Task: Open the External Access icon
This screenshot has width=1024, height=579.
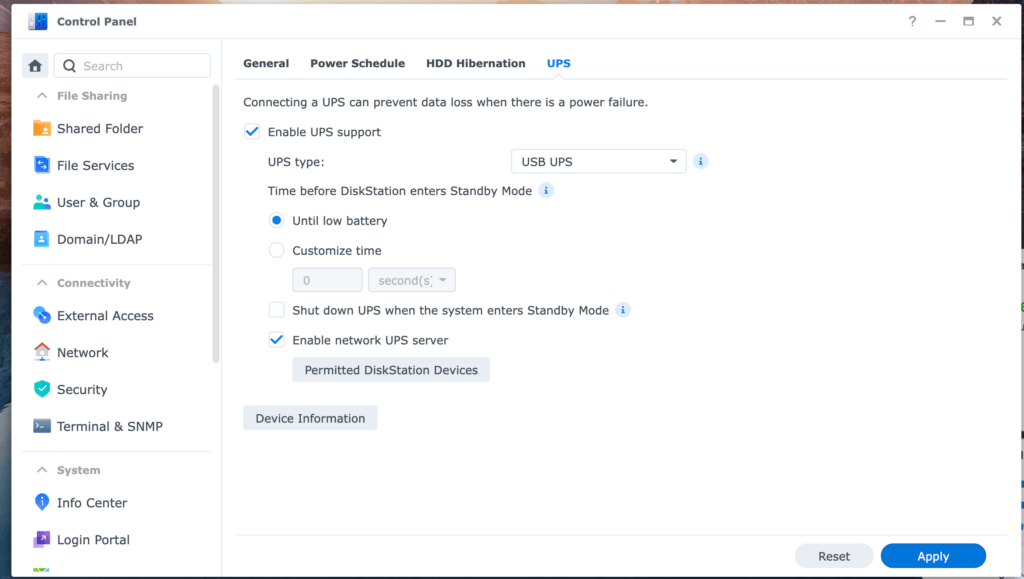Action: click(x=42, y=315)
